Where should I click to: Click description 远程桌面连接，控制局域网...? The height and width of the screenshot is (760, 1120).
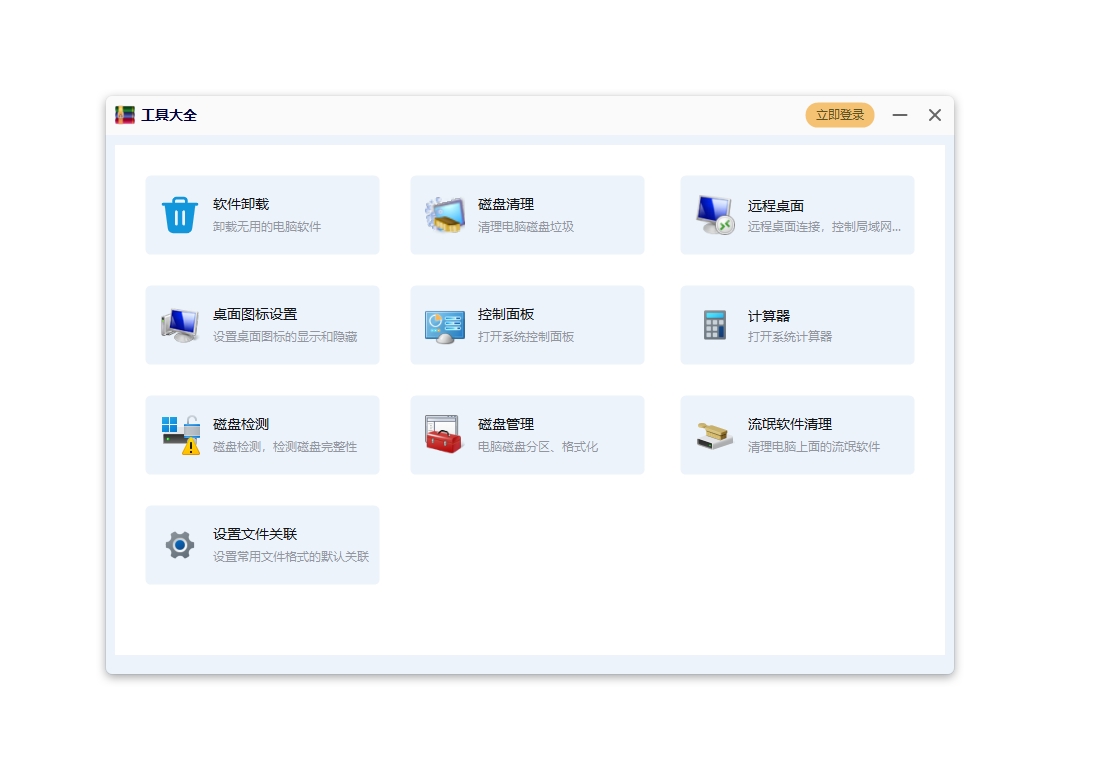pos(824,226)
